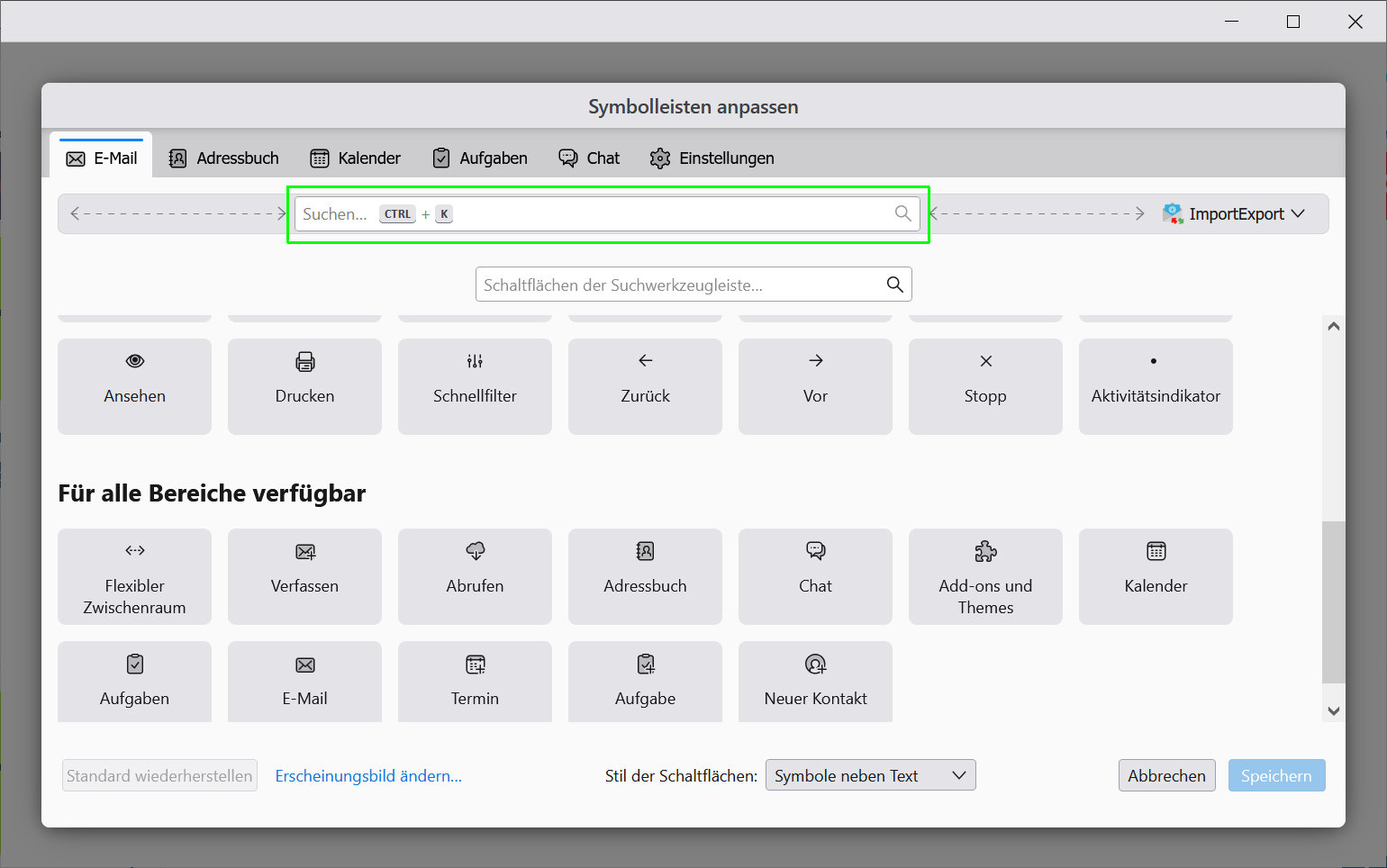Minimize the window
Image resolution: width=1387 pixels, height=868 pixels.
tap(1232, 22)
